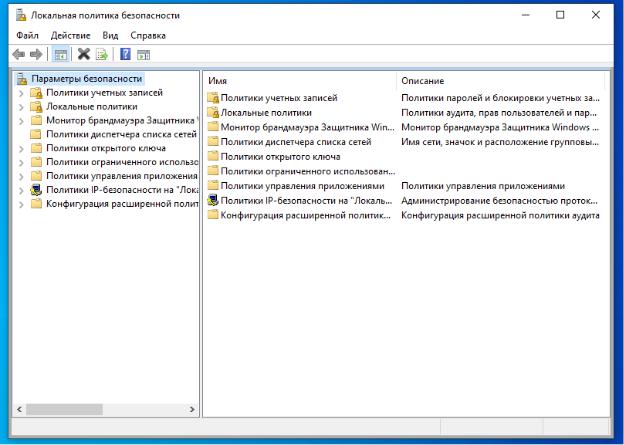The image size is (624, 445).
Task: Open the Действие menu
Action: [x=70, y=35]
